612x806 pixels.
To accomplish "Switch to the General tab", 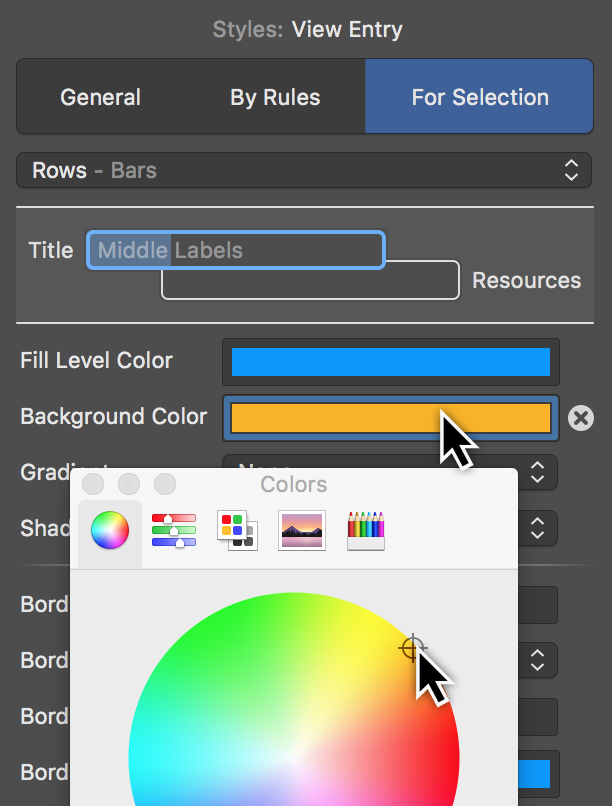I will tap(100, 97).
